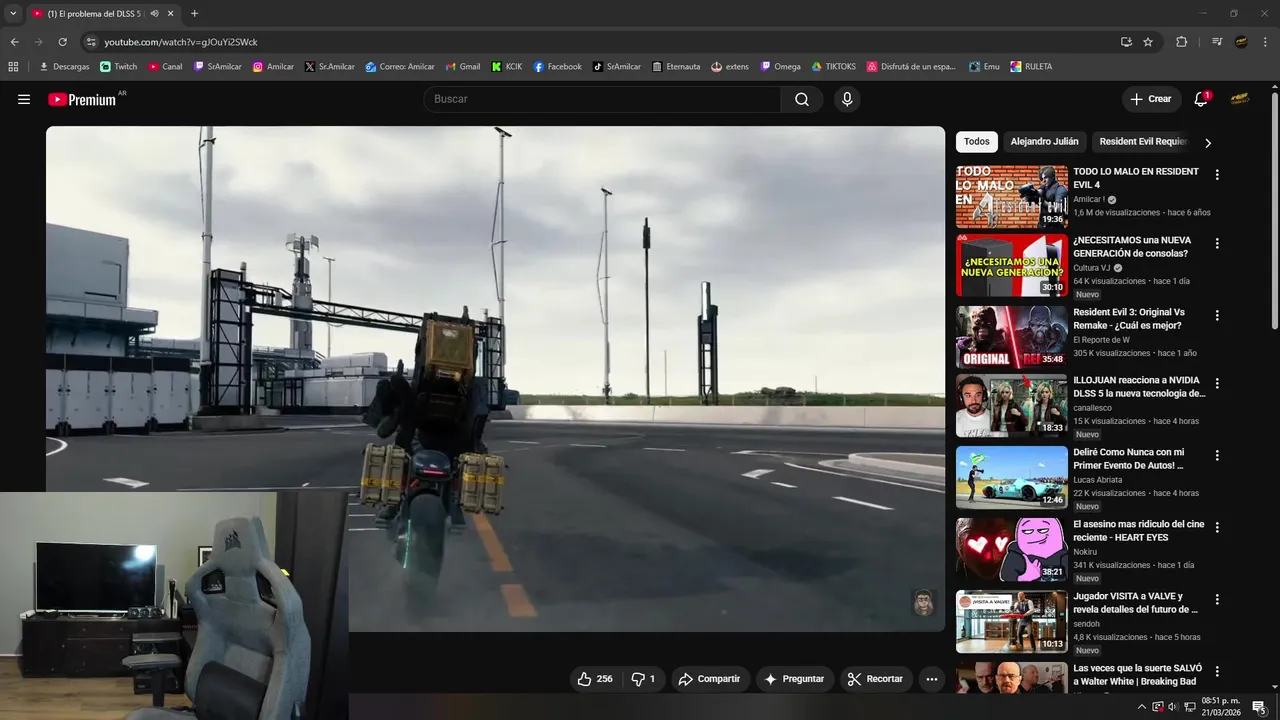The width and height of the screenshot is (1280, 720).
Task: Open options for ILLOJUAN reacciona video
Action: click(x=1217, y=384)
